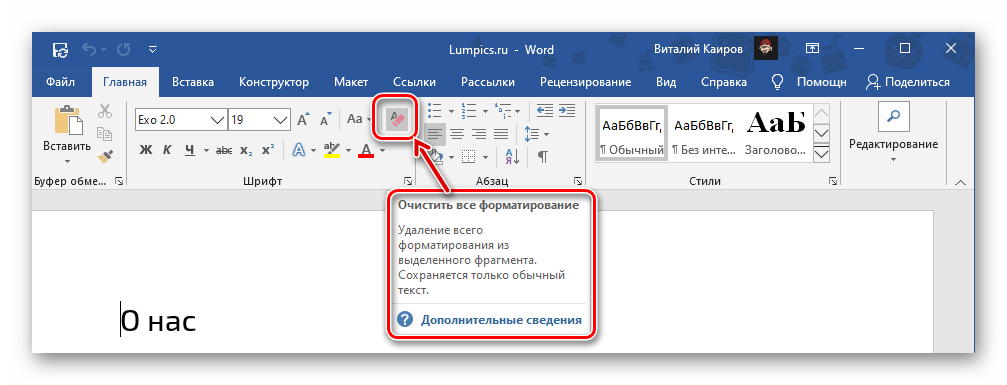Switch to Конструктор tab

274,82
